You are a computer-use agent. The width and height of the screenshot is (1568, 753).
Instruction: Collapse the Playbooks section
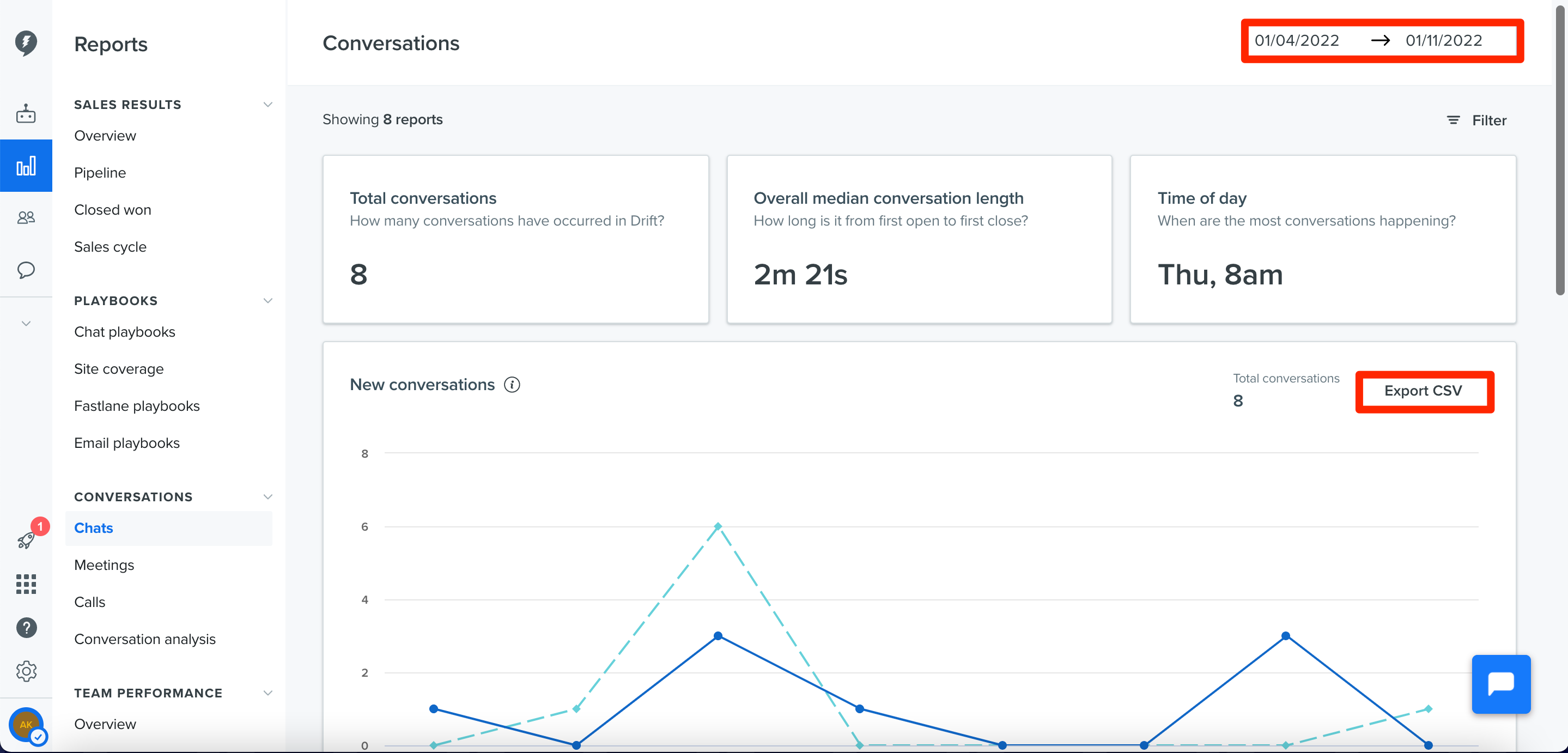[267, 300]
